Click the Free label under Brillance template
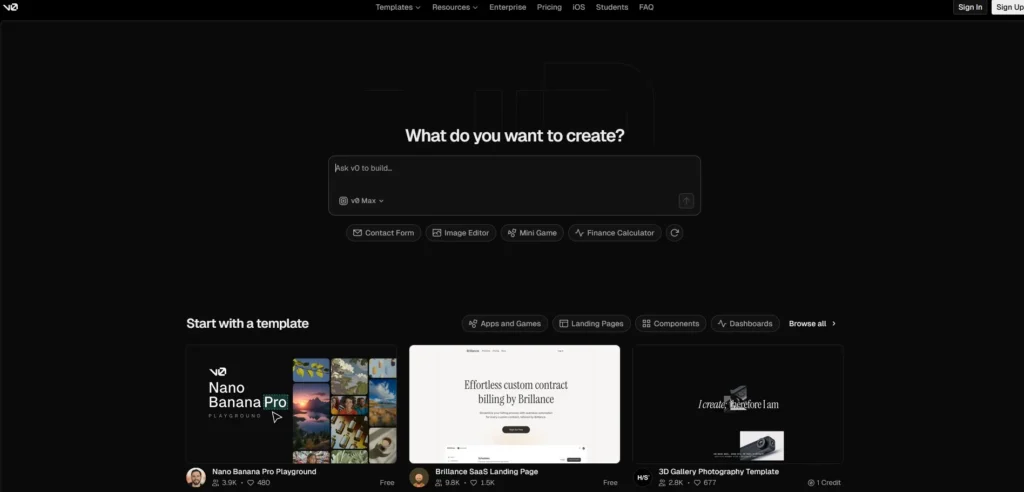The width and height of the screenshot is (1024, 492). pyautogui.click(x=611, y=483)
